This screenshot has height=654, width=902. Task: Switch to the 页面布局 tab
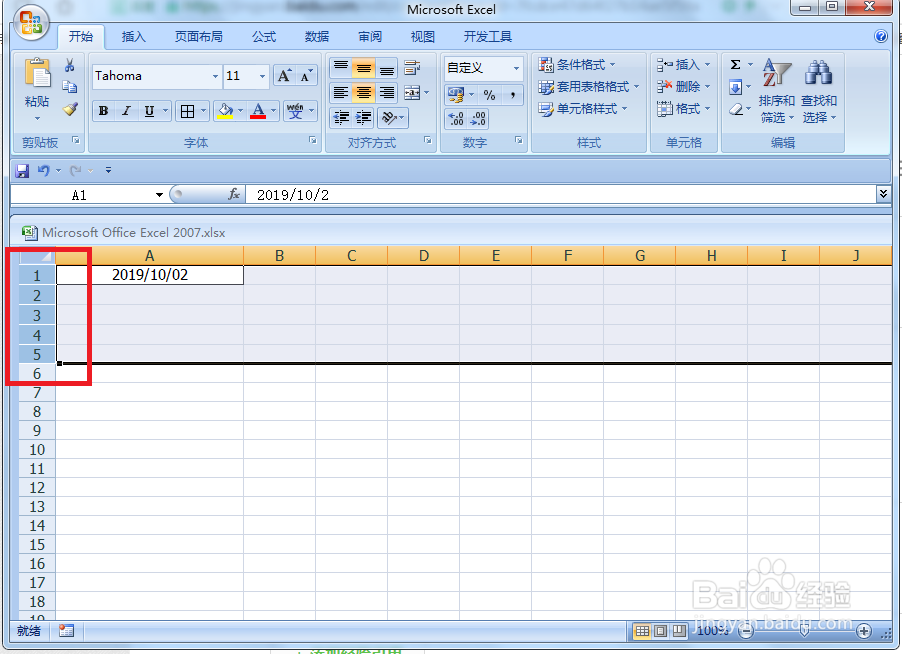(x=198, y=37)
